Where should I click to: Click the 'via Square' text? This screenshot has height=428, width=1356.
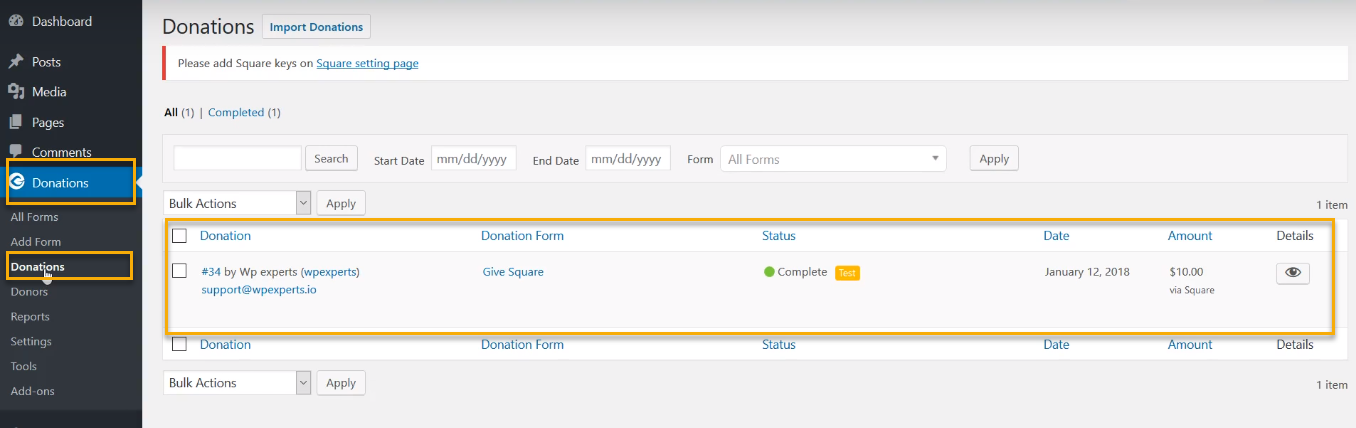1192,290
